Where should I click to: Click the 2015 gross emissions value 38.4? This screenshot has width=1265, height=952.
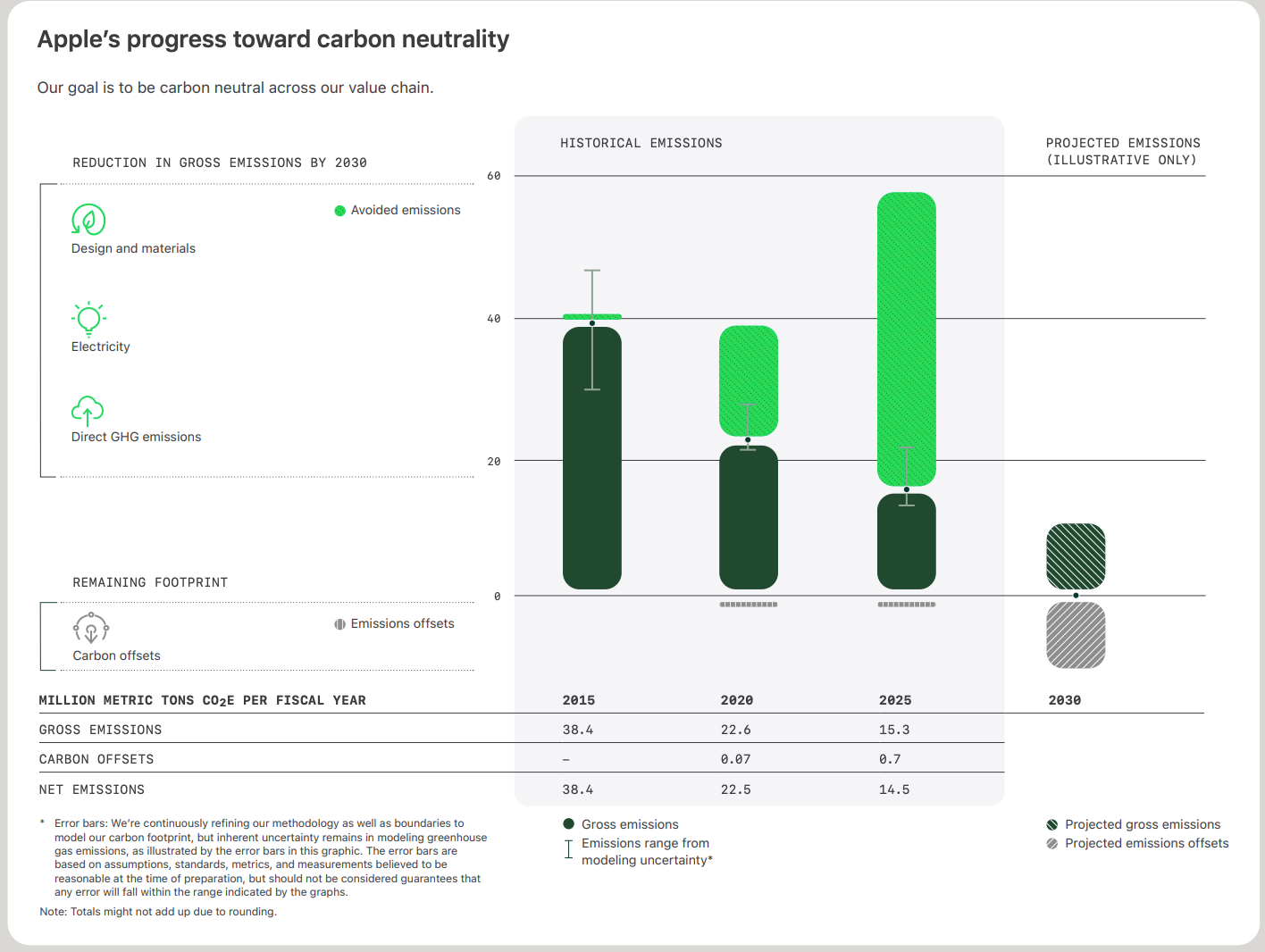tap(578, 730)
